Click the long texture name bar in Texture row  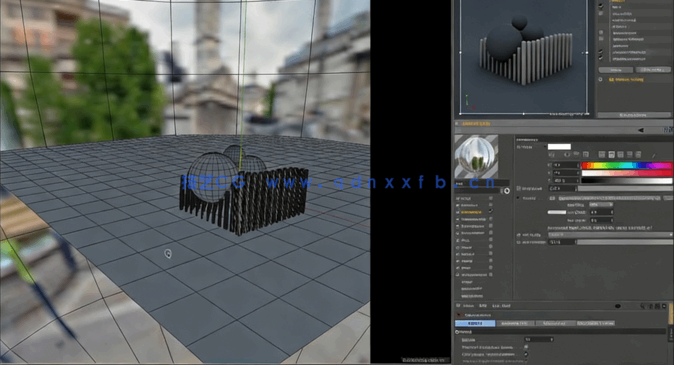point(609,198)
